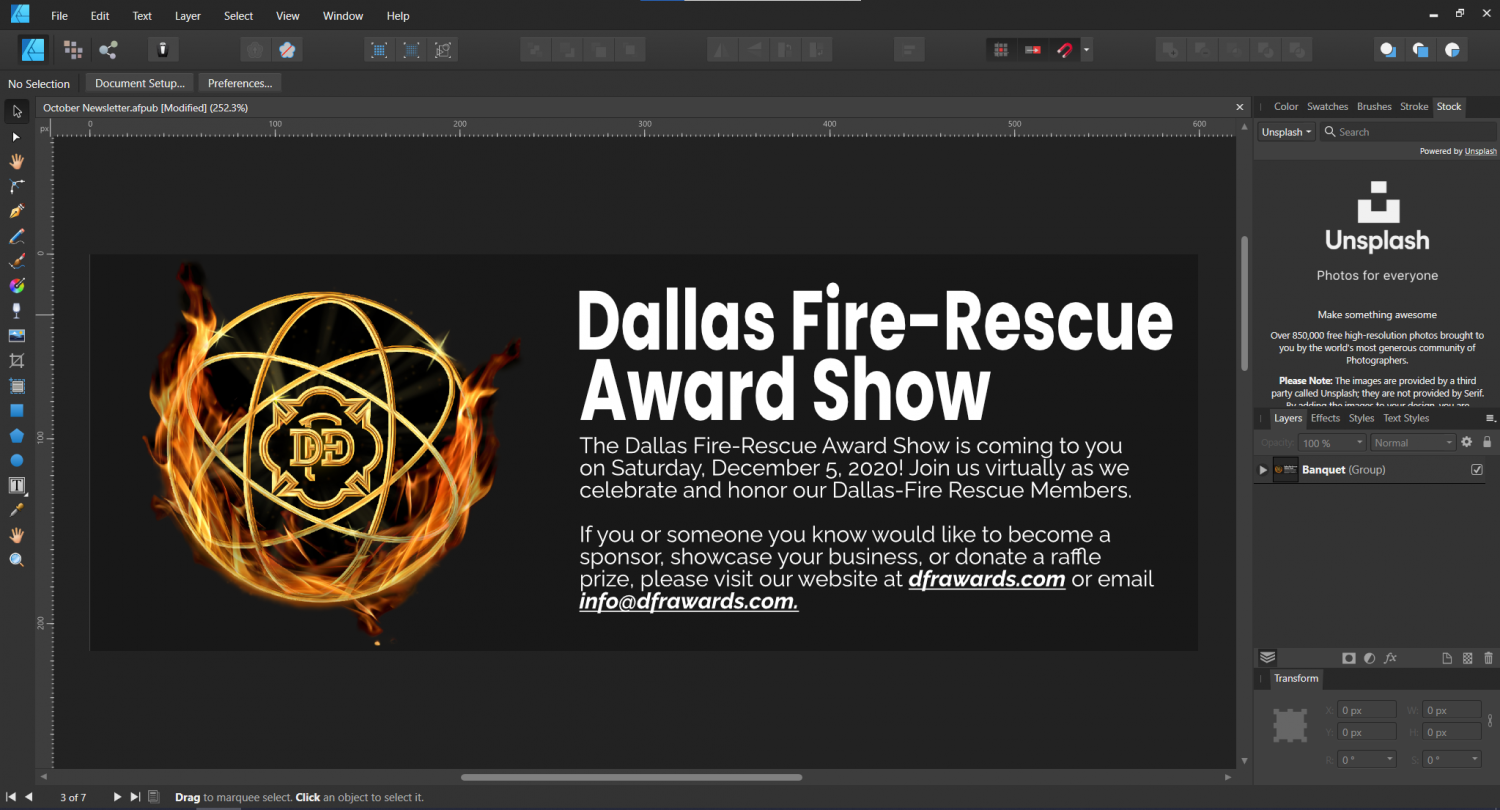Open the File menu
Viewport: 1500px width, 810px height.
59,16
